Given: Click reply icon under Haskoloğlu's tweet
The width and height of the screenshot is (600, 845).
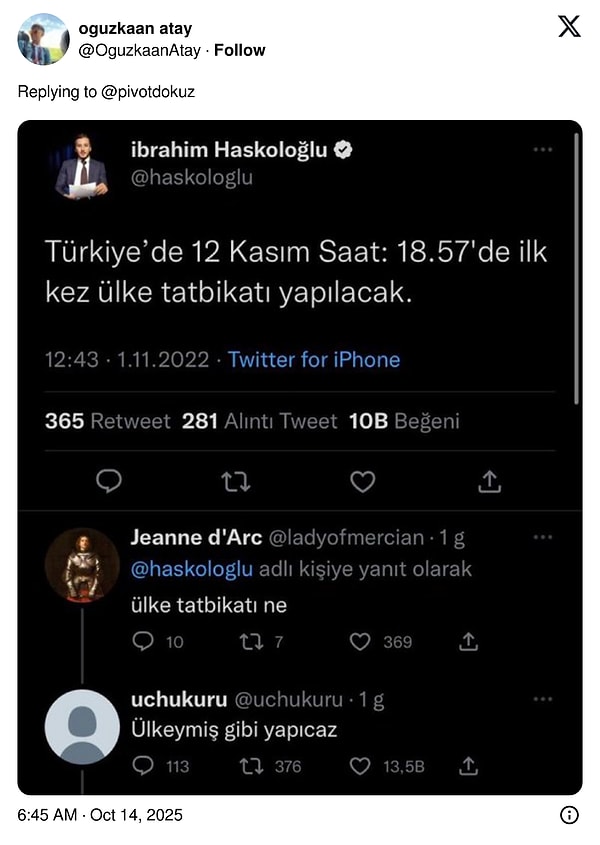Looking at the screenshot, I should 109,482.
